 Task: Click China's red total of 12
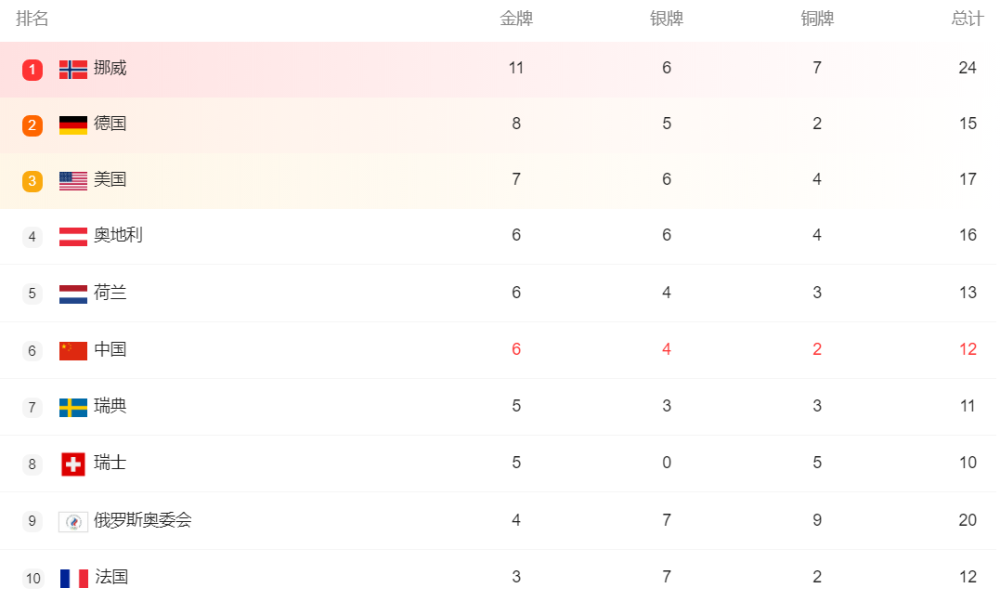pyautogui.click(x=967, y=349)
